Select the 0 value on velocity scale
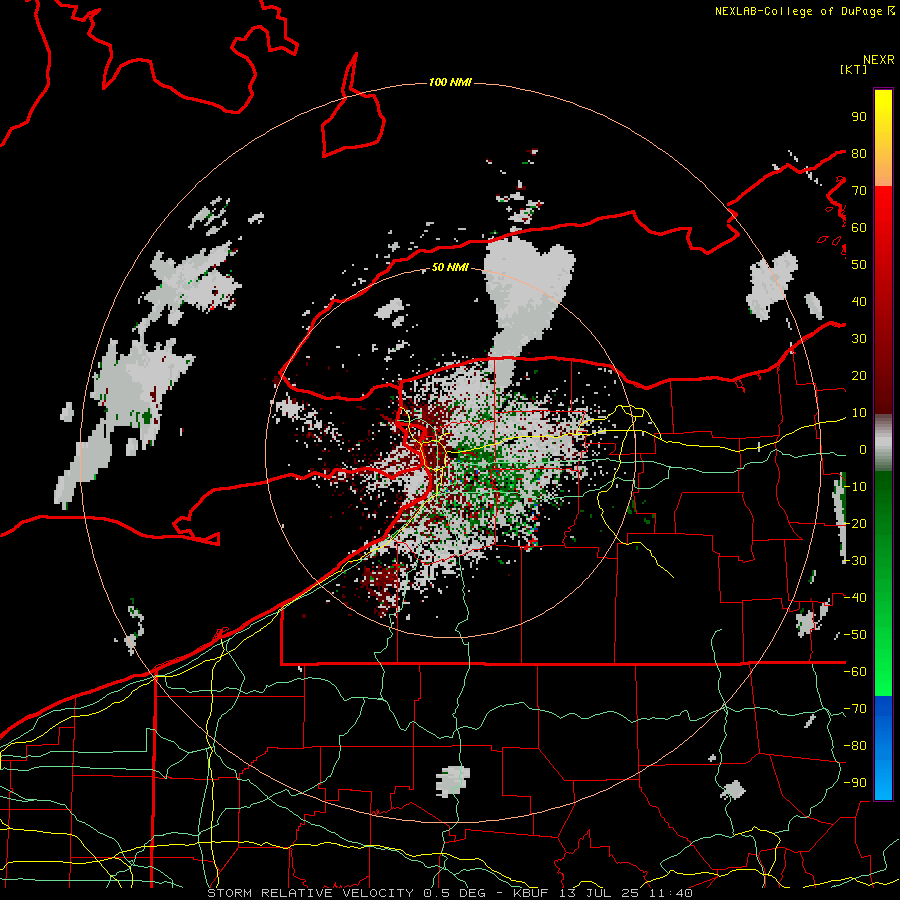The image size is (900, 900). tap(863, 449)
